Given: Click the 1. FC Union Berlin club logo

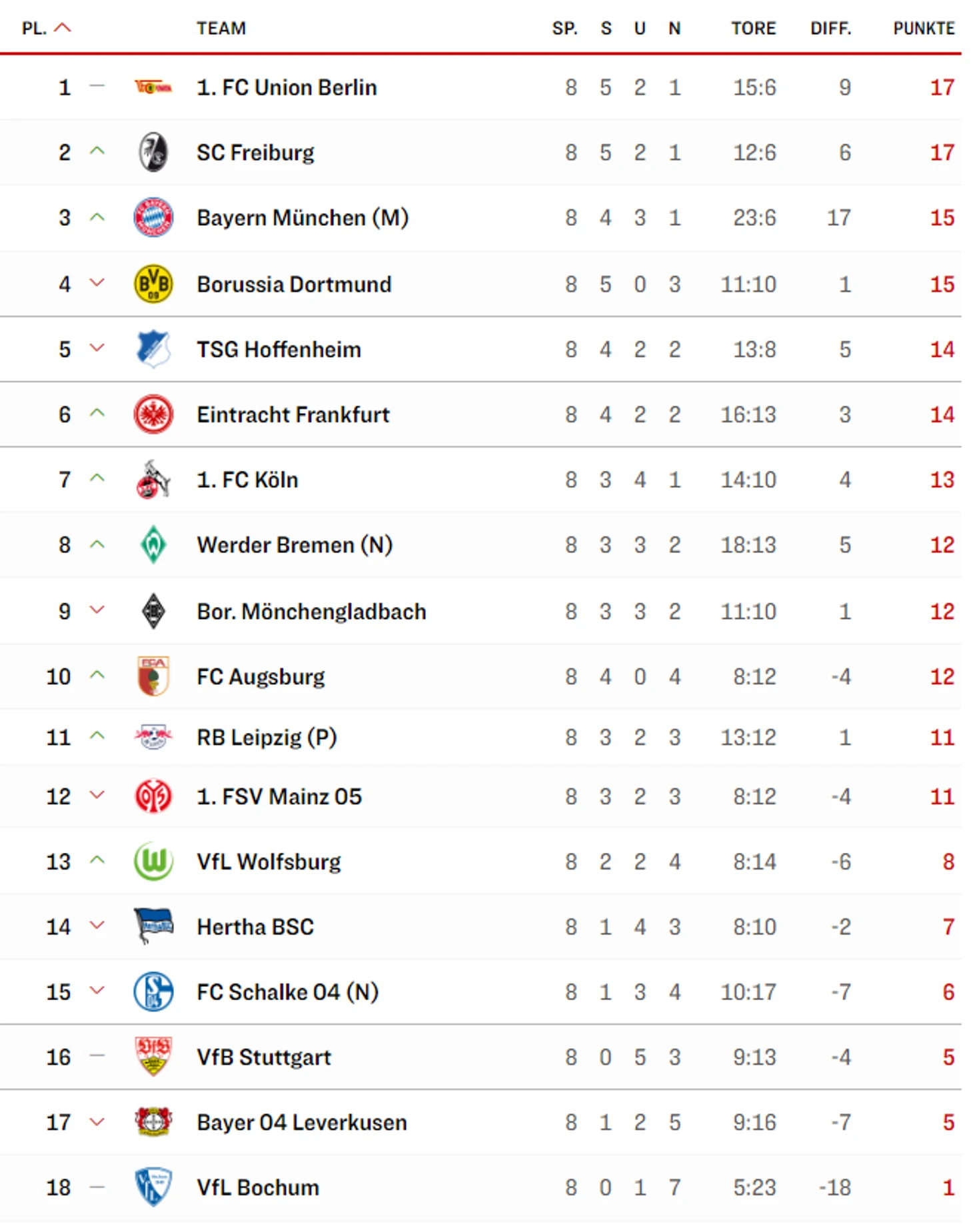Looking at the screenshot, I should pos(153,87).
